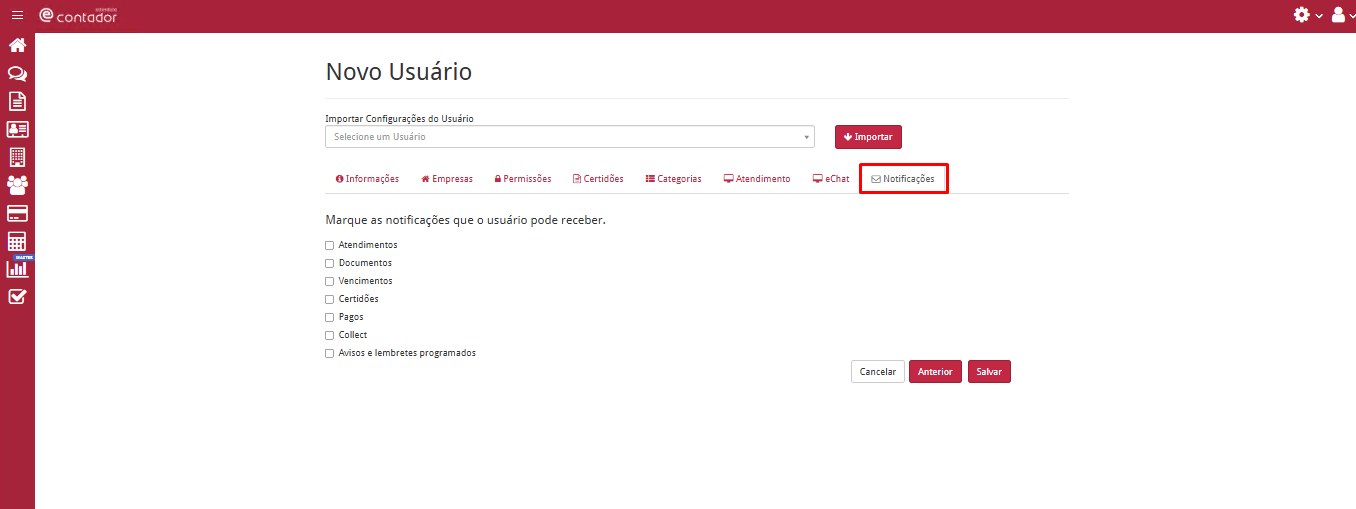Switch to the Informações tab
The image size is (1356, 509).
click(367, 179)
